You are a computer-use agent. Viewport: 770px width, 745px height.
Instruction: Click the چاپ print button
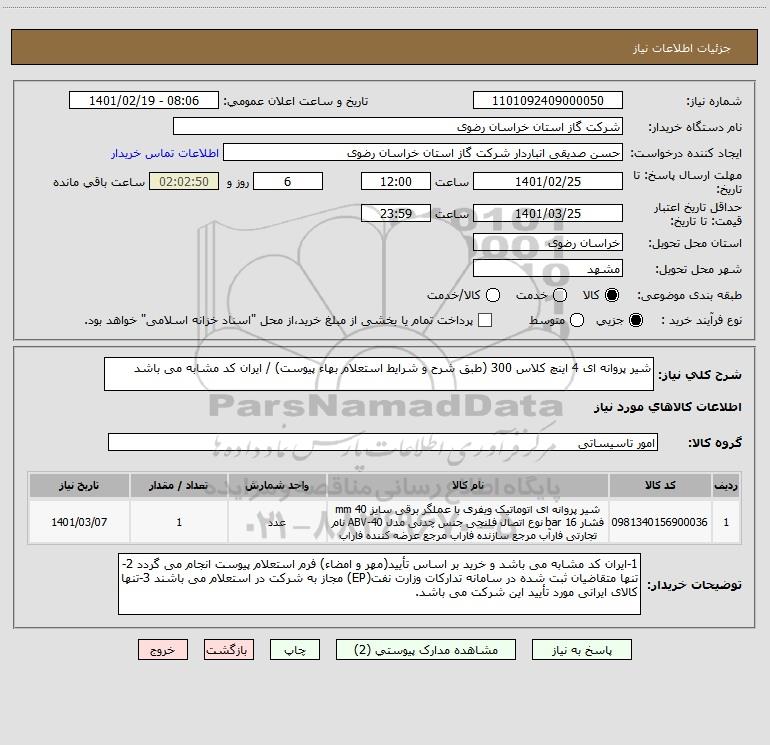coord(295,650)
